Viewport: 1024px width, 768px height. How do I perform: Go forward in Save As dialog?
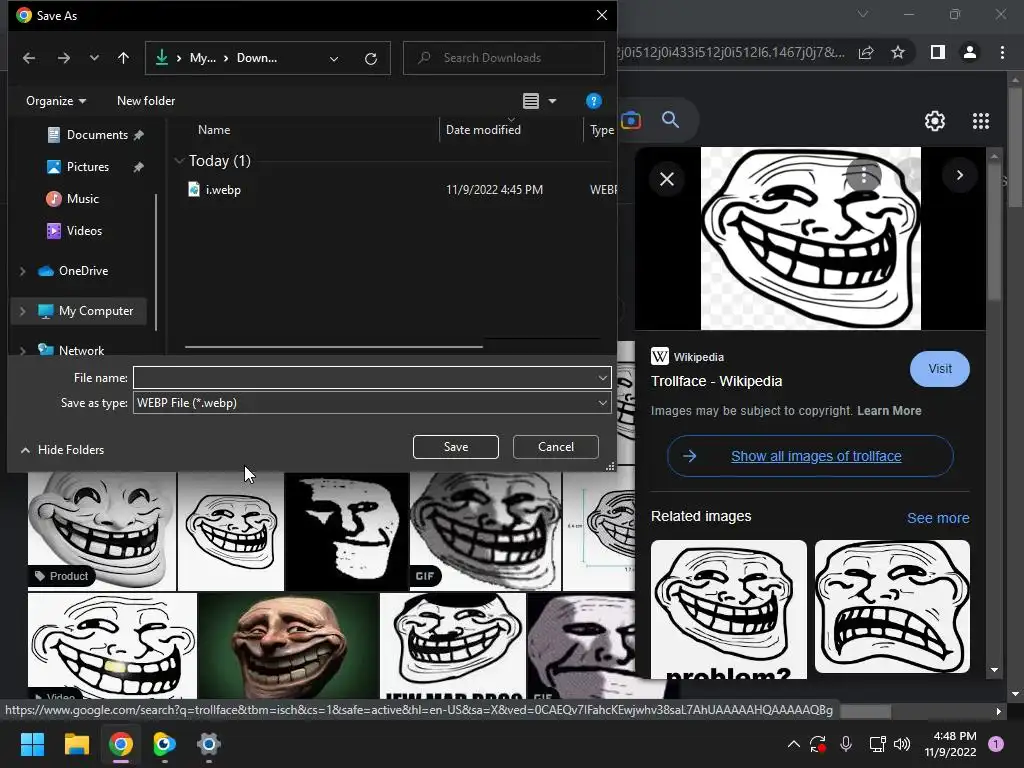coord(63,58)
